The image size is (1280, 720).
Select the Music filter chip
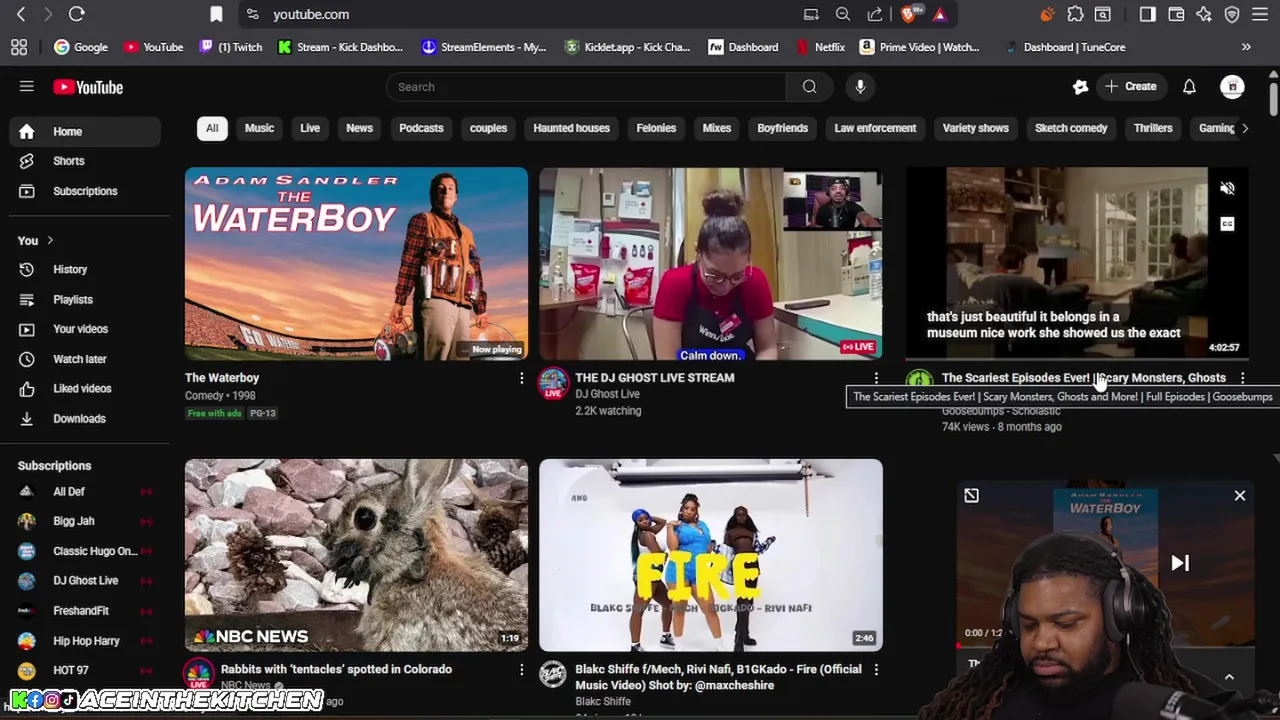(x=259, y=128)
